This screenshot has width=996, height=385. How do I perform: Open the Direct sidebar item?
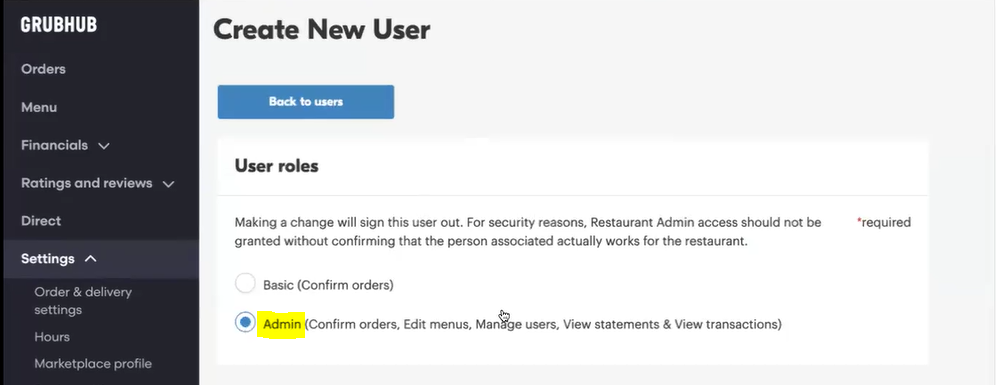[41, 221]
